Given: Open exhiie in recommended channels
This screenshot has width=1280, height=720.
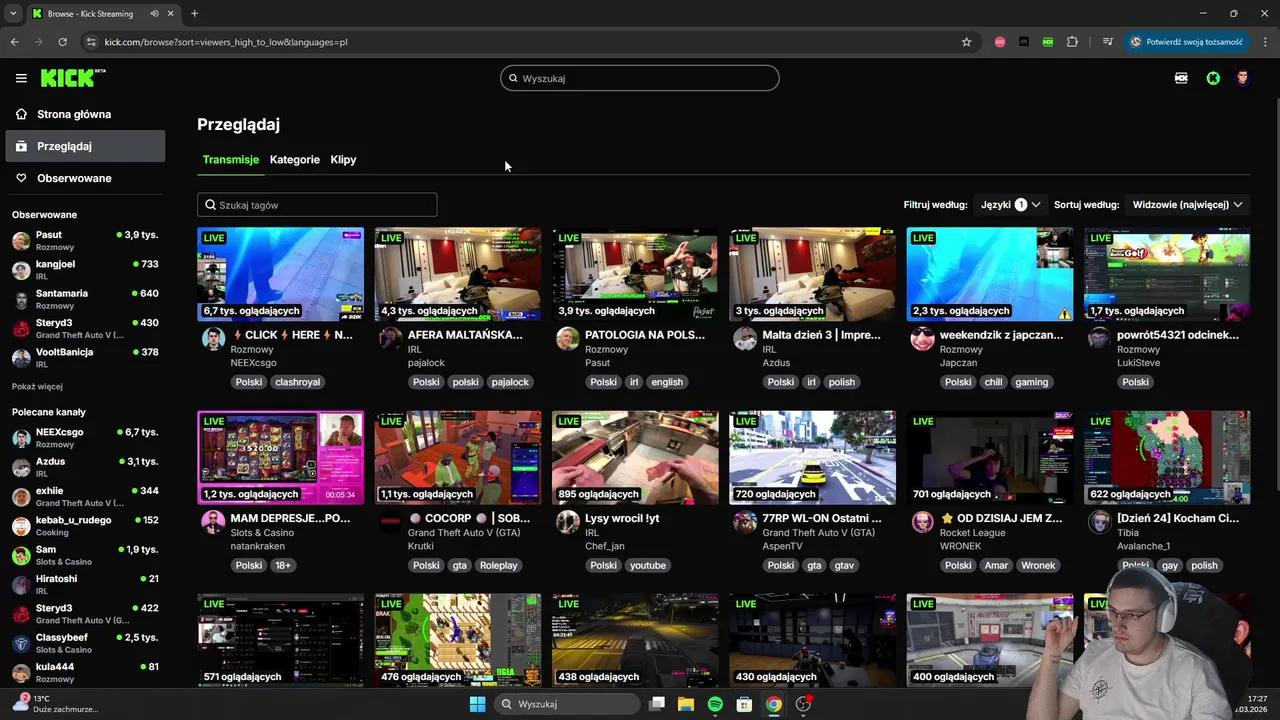Looking at the screenshot, I should (85, 496).
